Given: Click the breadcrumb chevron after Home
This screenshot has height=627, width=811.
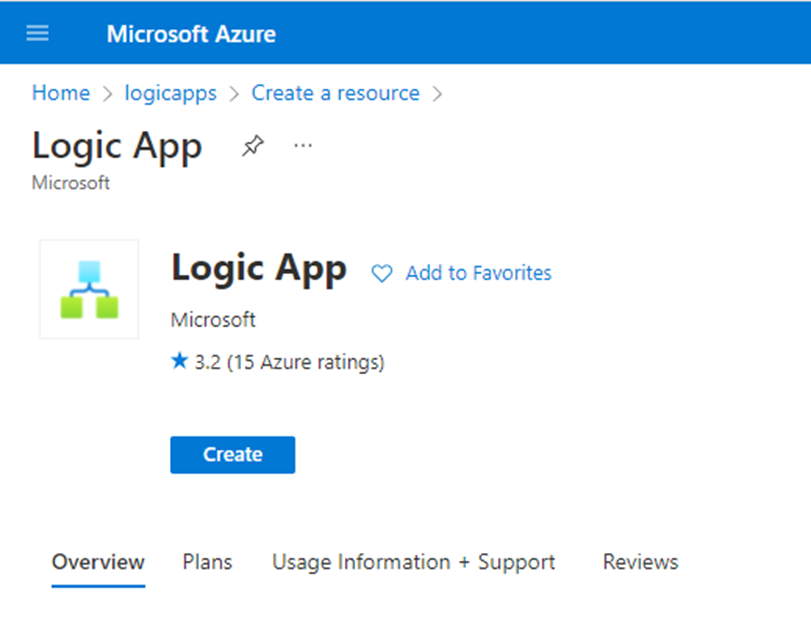Looking at the screenshot, I should click(x=104, y=93).
